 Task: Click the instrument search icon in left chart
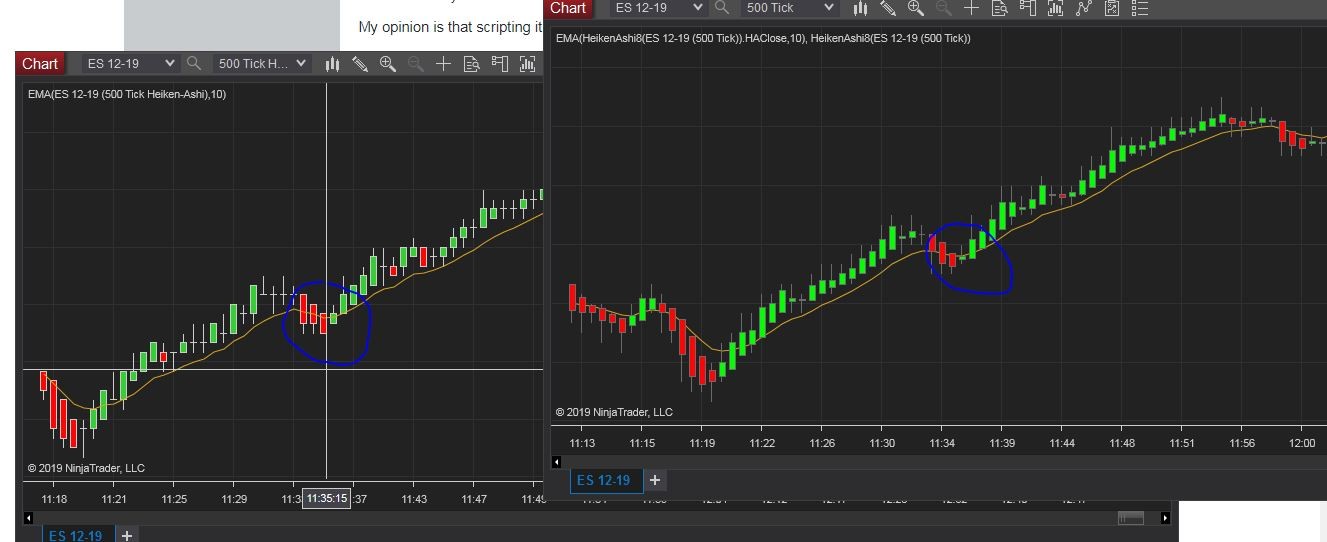[195, 64]
